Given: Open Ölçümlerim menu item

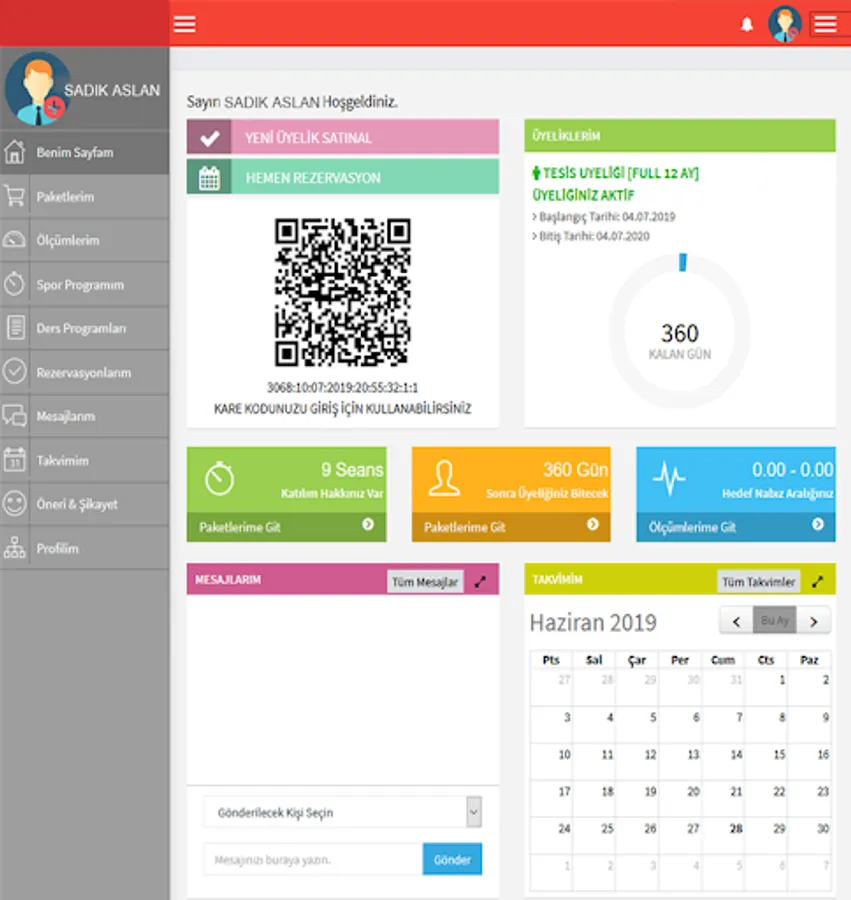Looking at the screenshot, I should [x=84, y=240].
